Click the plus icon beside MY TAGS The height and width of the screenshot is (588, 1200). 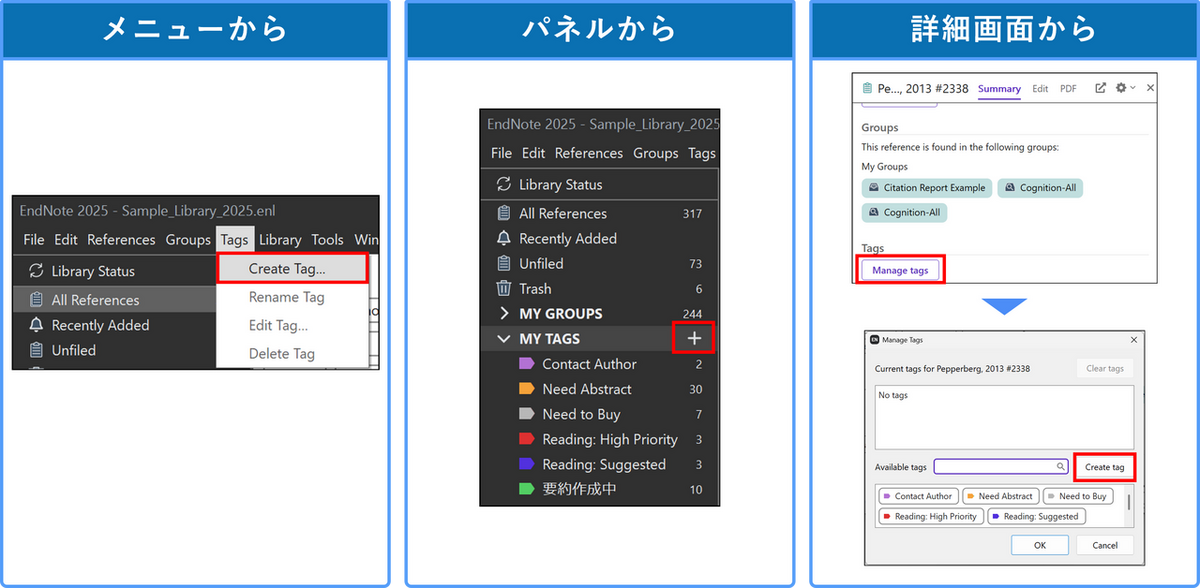695,339
